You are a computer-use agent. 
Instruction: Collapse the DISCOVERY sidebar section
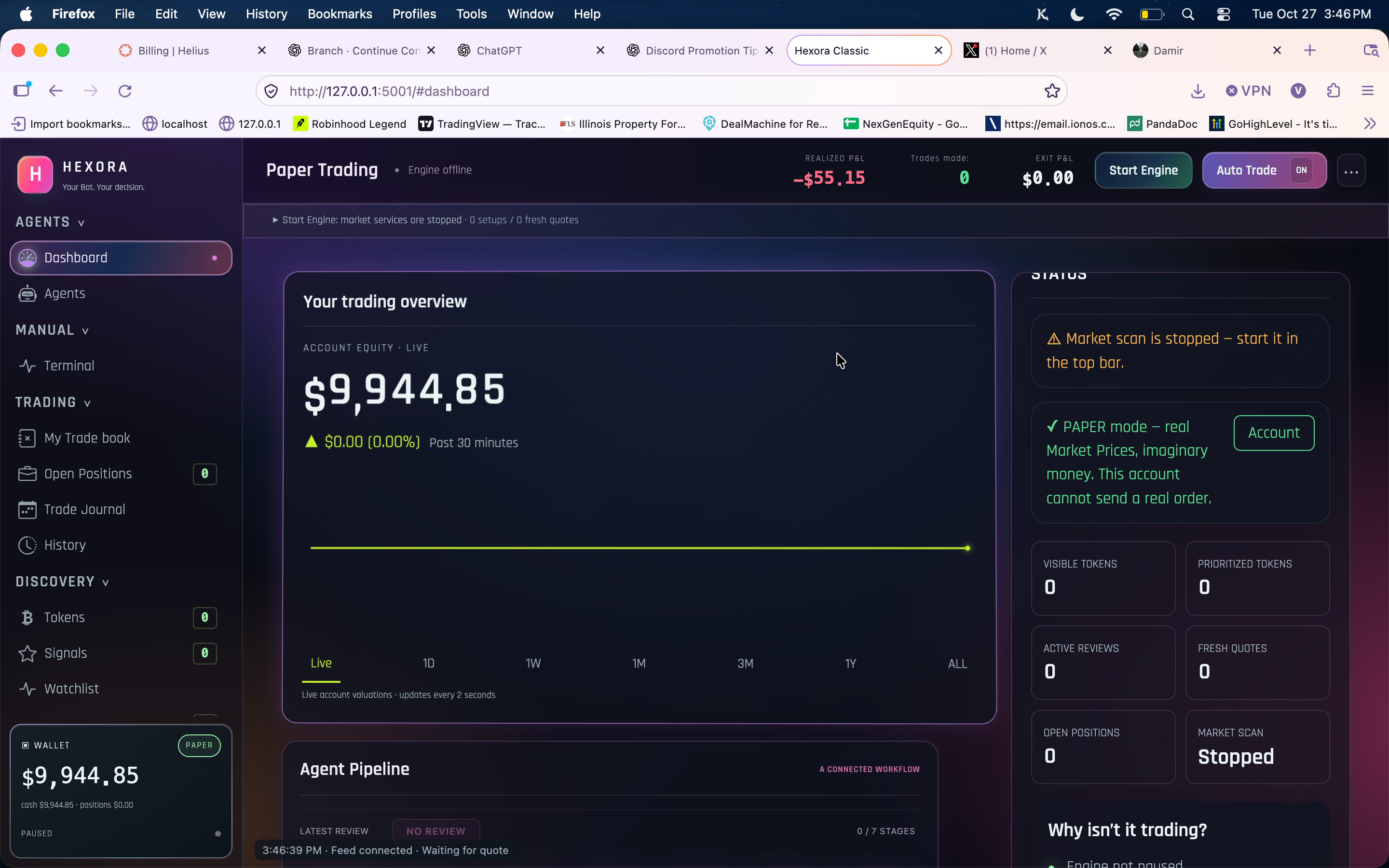click(x=62, y=582)
